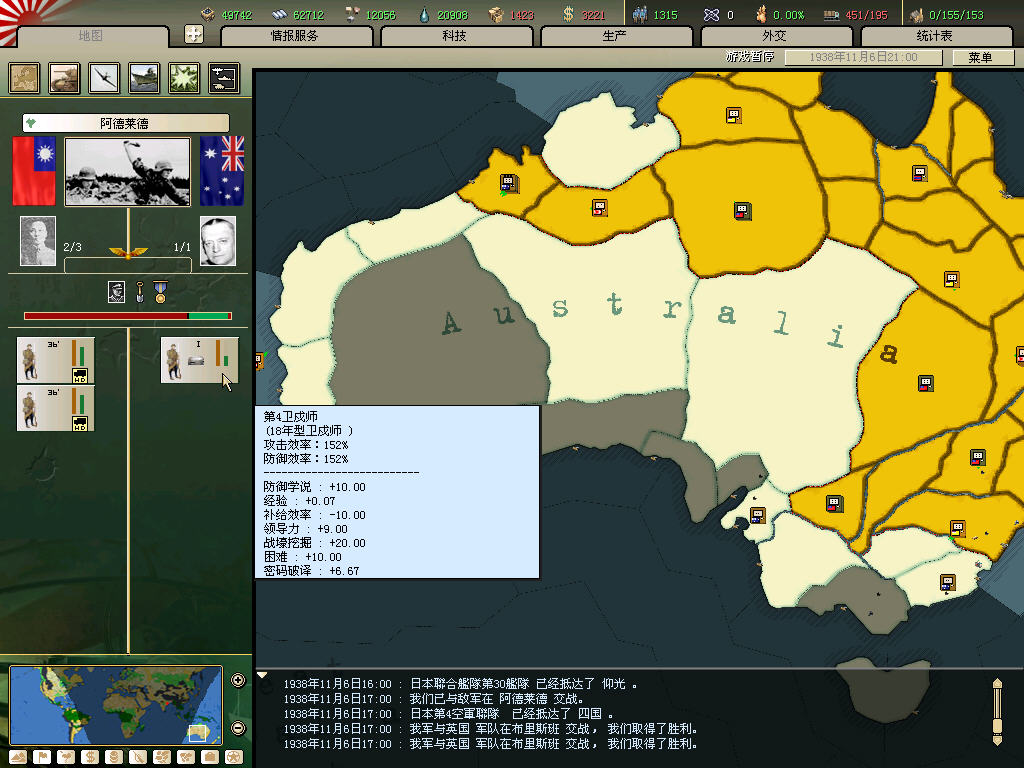Open the land units list icon
1024x768 pixels.
click(x=65, y=78)
